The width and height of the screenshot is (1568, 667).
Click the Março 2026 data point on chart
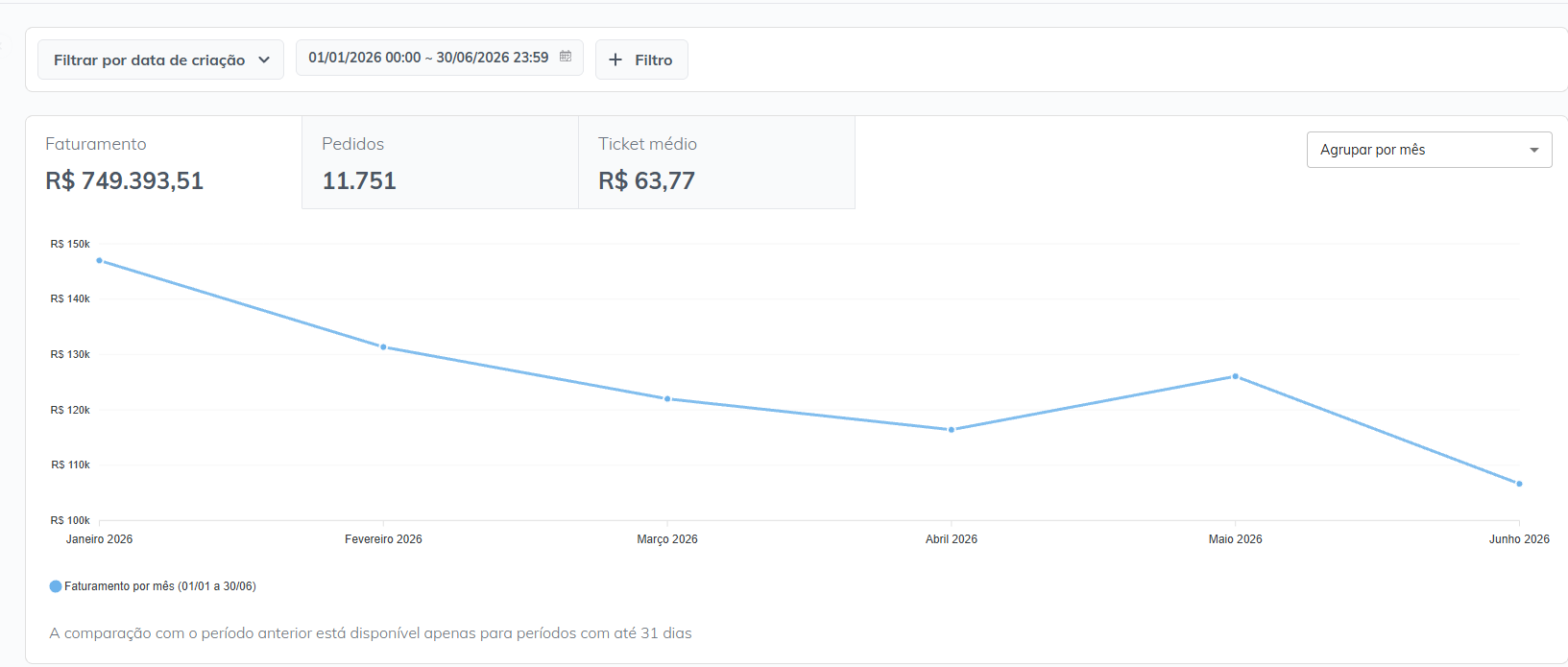coord(667,399)
